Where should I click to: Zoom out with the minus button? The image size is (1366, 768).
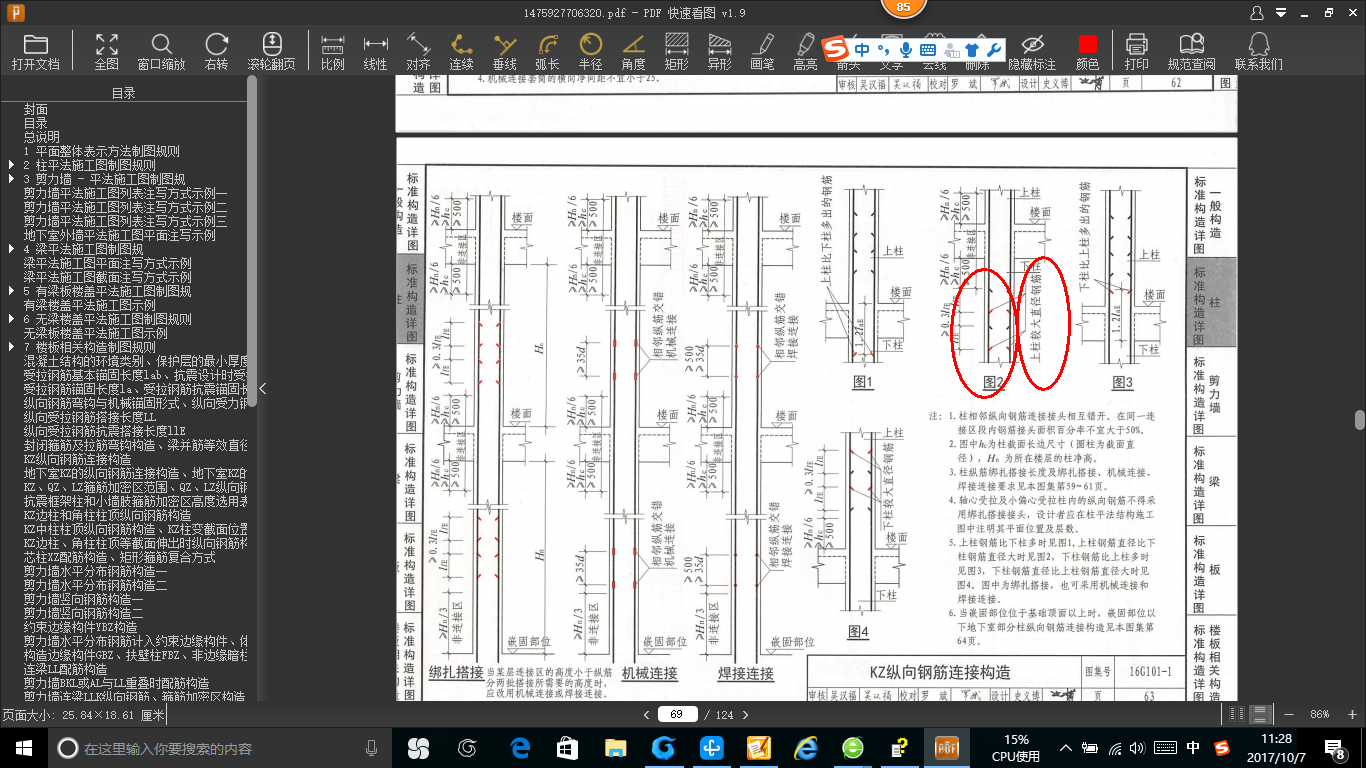1289,714
